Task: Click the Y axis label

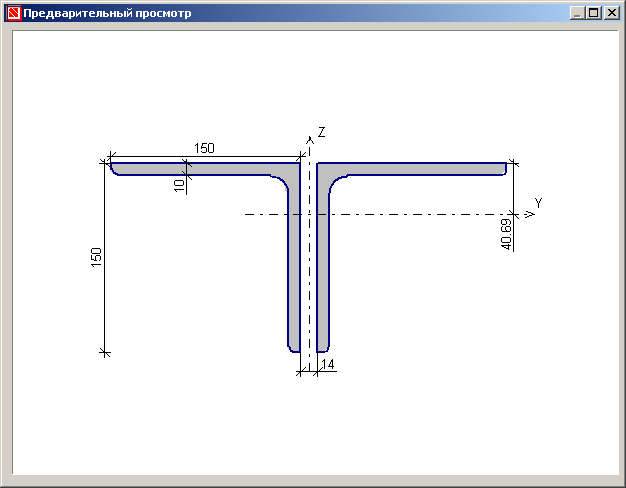Action: [x=539, y=203]
